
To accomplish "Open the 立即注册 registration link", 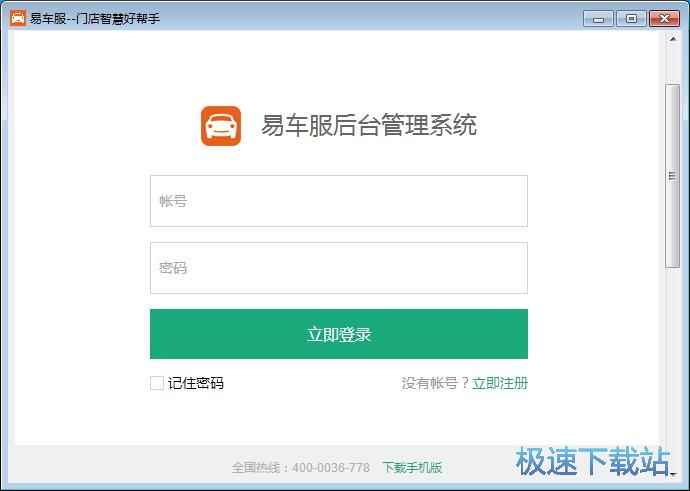I will tap(500, 383).
